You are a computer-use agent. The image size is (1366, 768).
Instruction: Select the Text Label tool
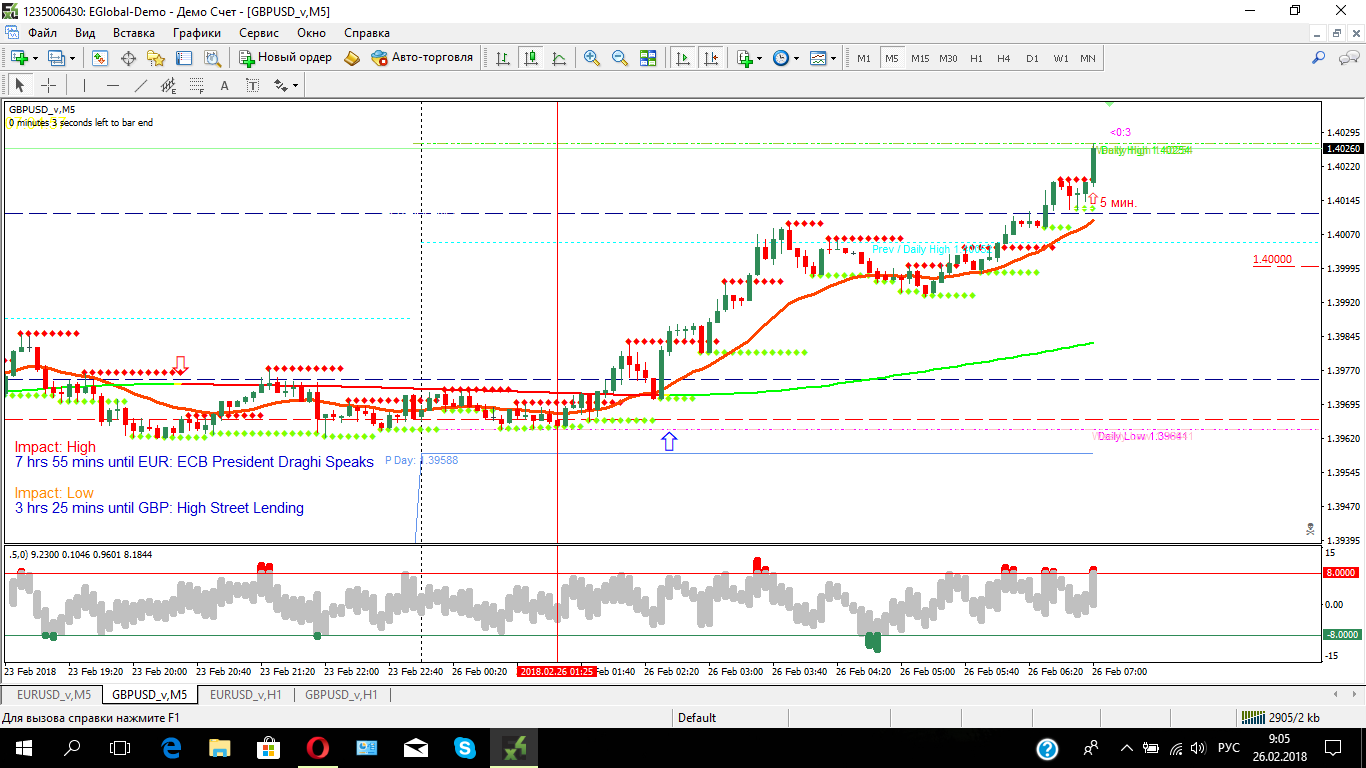252,85
